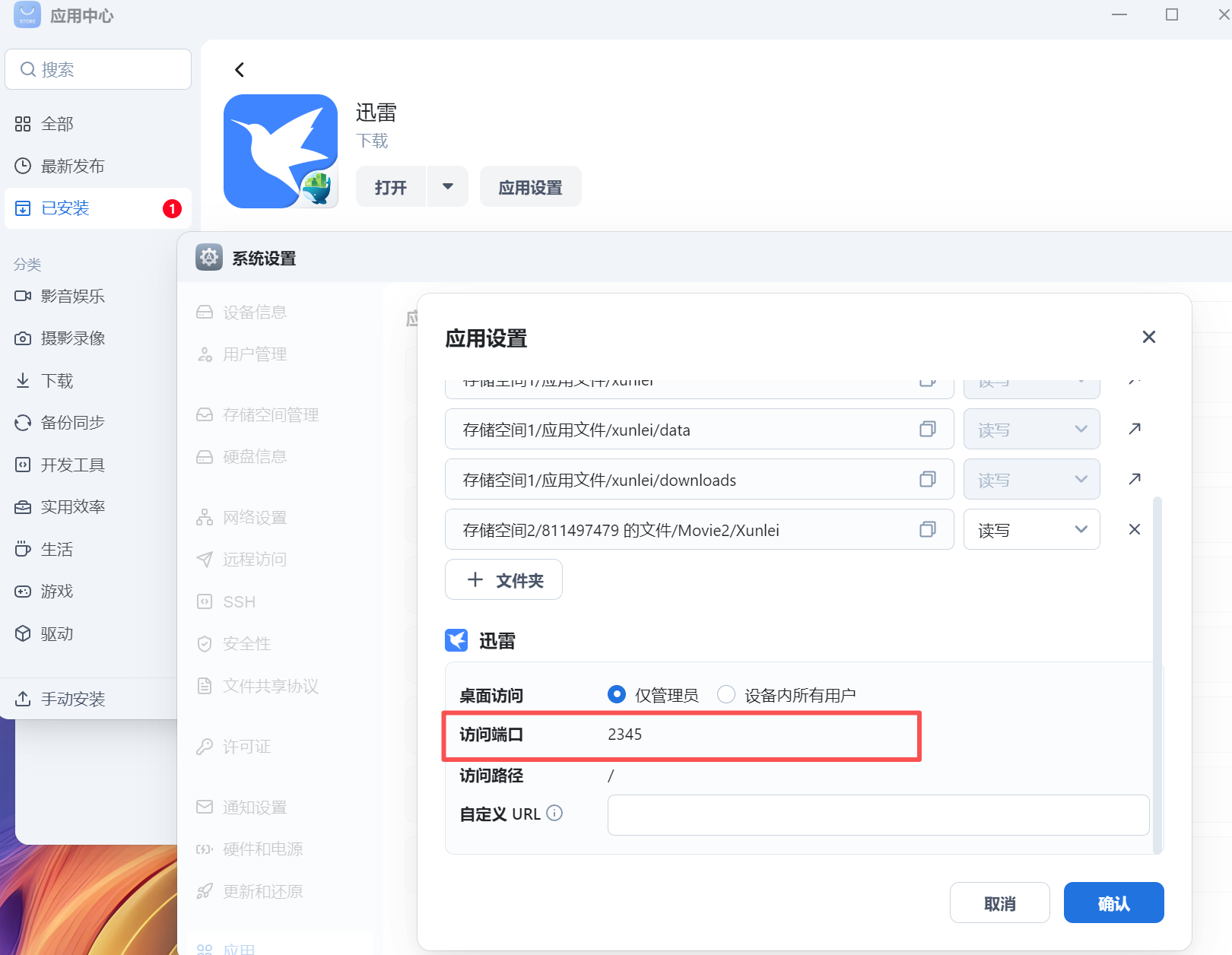Remove the Movie2/Xunlei folder mapping
The height and width of the screenshot is (955, 1232).
(x=1135, y=529)
